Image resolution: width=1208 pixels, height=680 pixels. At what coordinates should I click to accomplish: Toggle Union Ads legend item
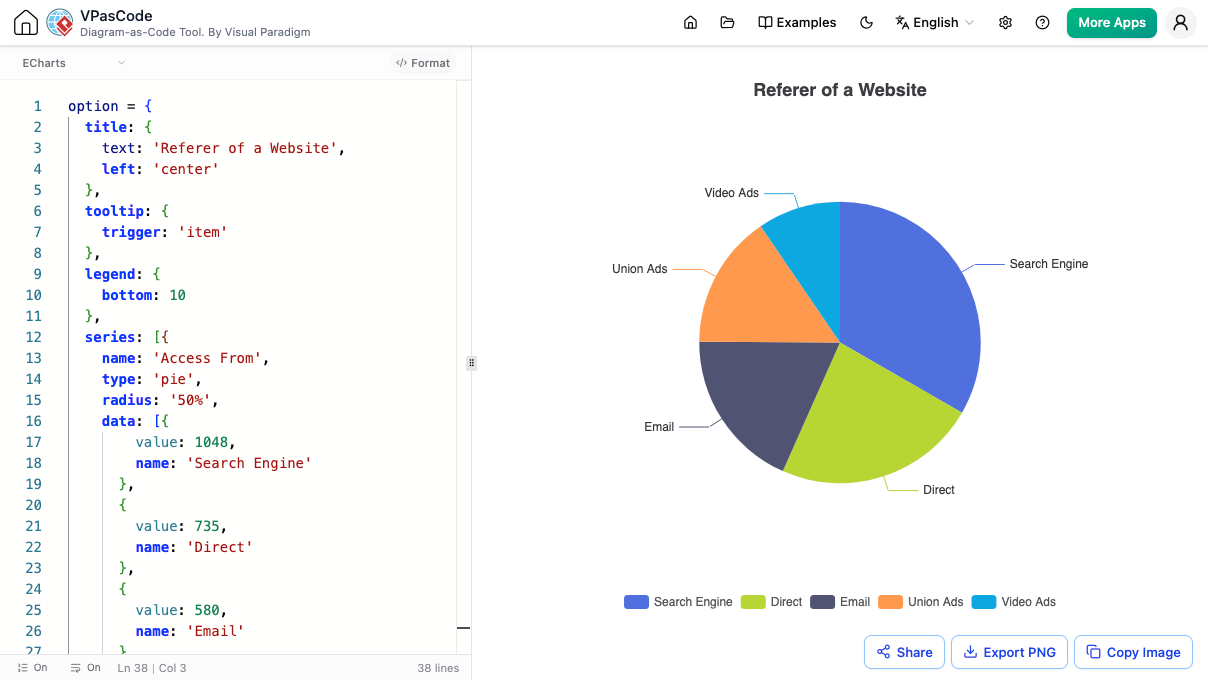click(921, 602)
